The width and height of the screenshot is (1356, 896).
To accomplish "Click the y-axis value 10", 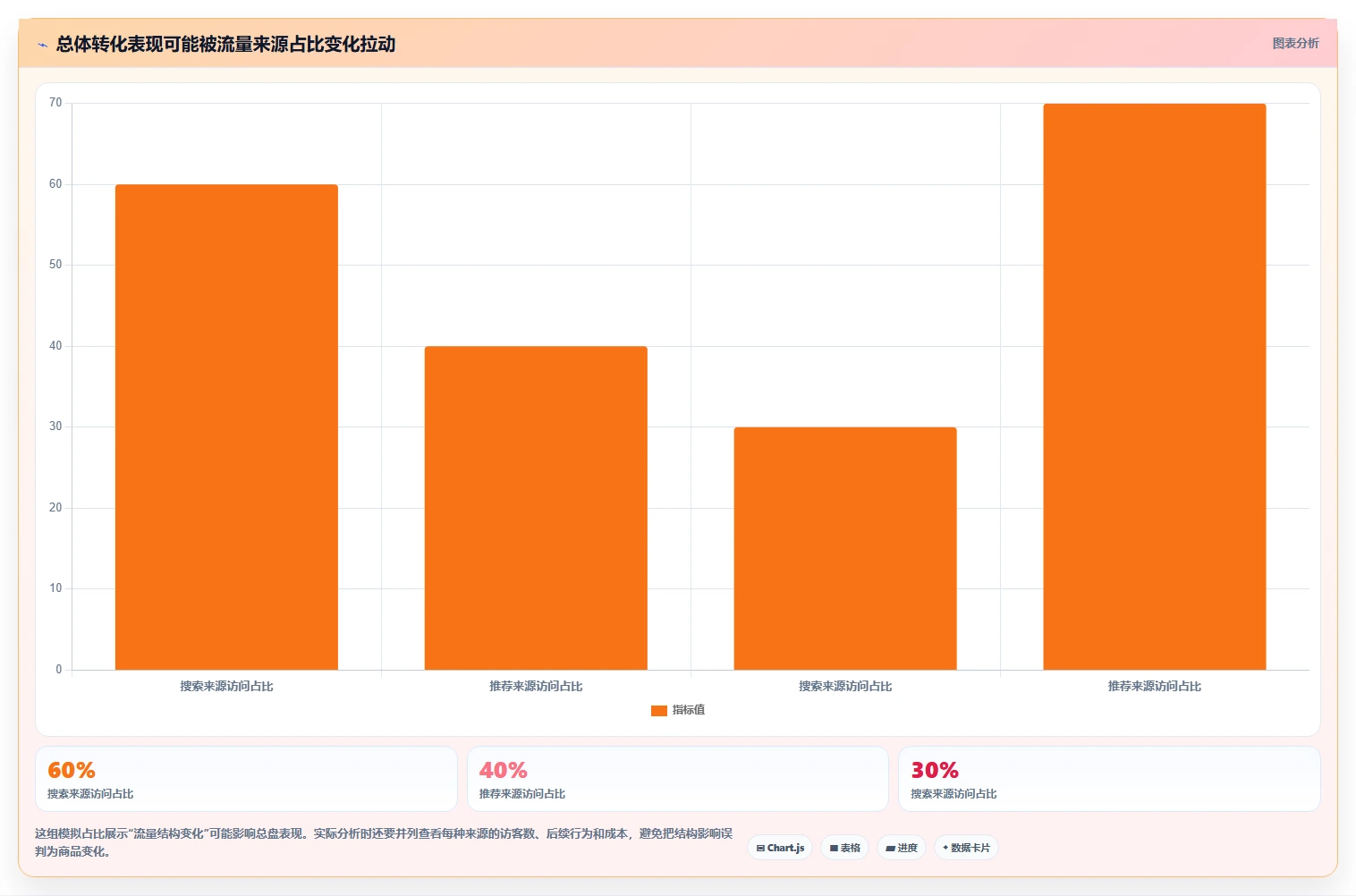I will coord(55,588).
